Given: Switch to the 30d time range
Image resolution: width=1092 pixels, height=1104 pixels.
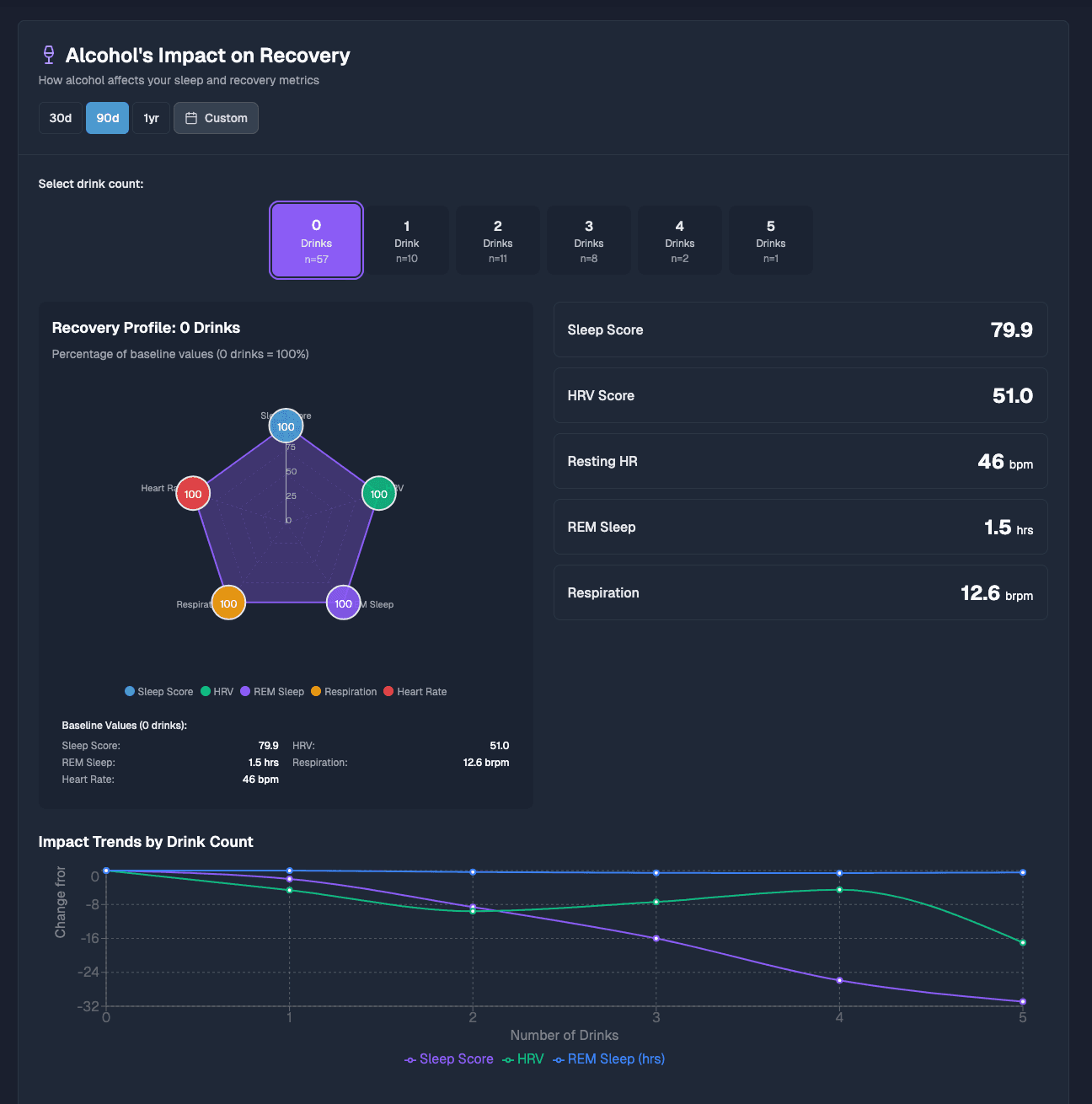Looking at the screenshot, I should pos(60,118).
